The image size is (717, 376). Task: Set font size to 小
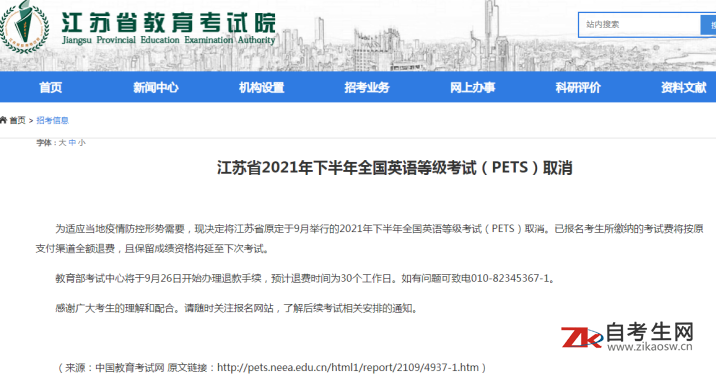pos(81,143)
